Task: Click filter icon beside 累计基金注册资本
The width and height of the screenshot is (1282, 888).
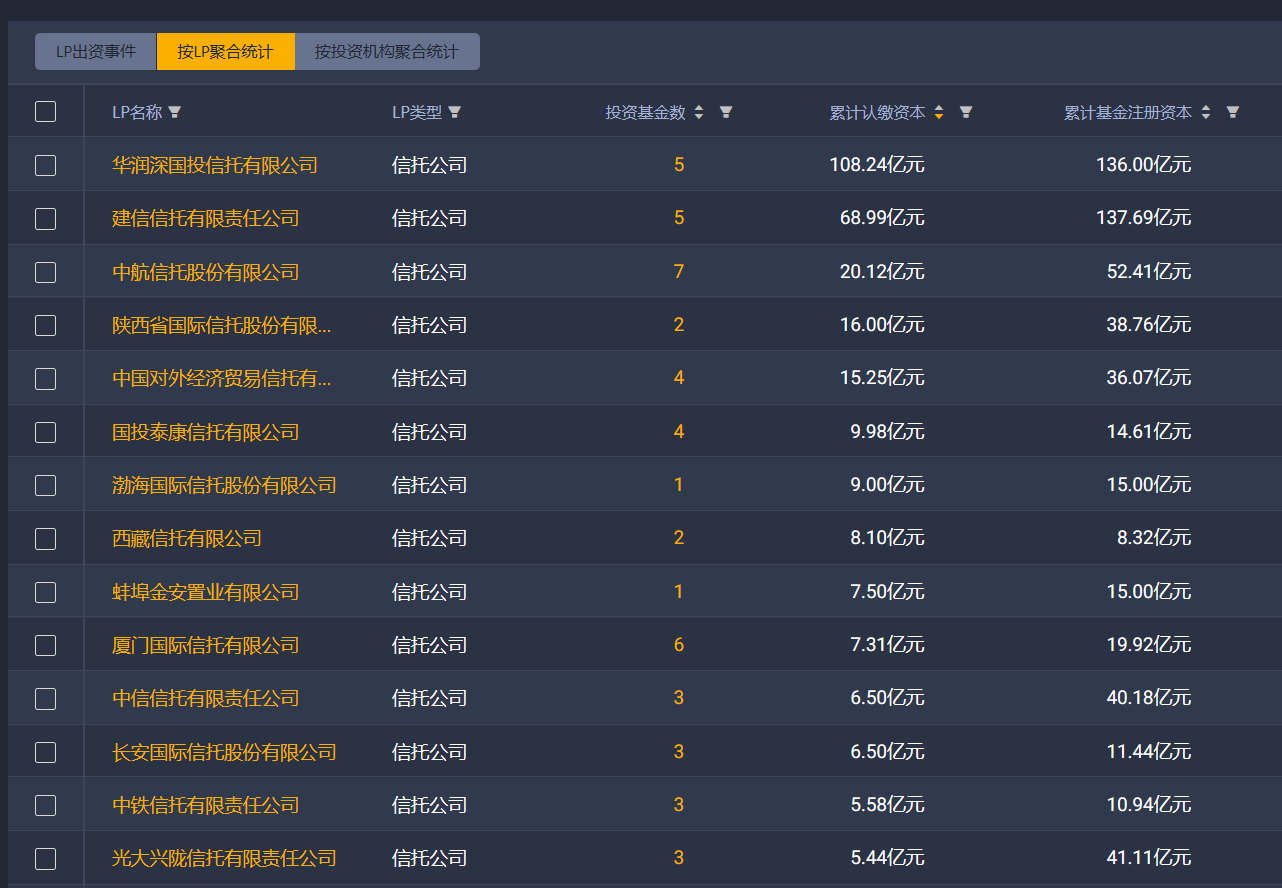Action: point(1233,112)
